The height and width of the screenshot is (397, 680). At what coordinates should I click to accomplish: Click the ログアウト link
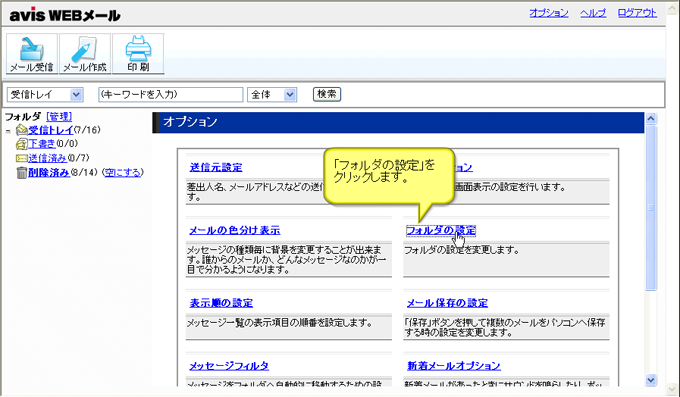point(637,13)
